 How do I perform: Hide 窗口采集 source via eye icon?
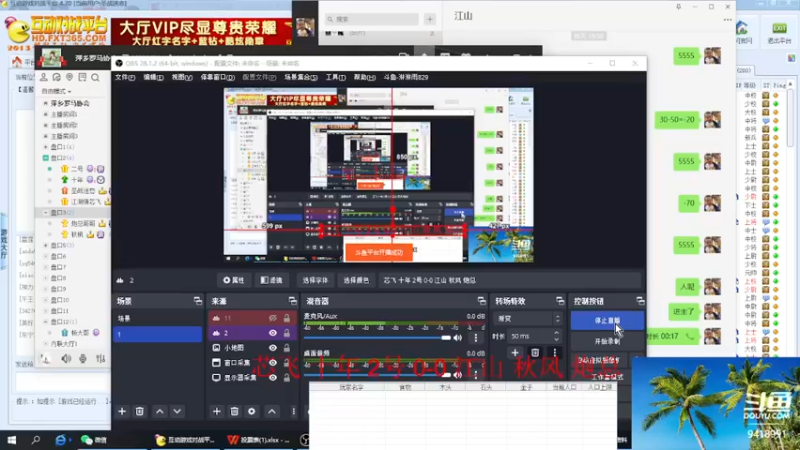273,363
